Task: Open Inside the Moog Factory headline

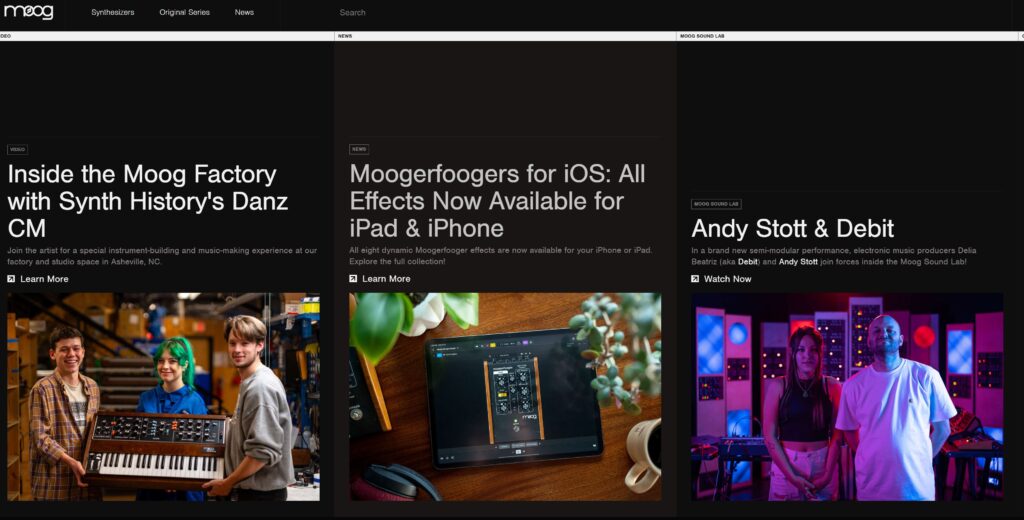Action: (148, 201)
